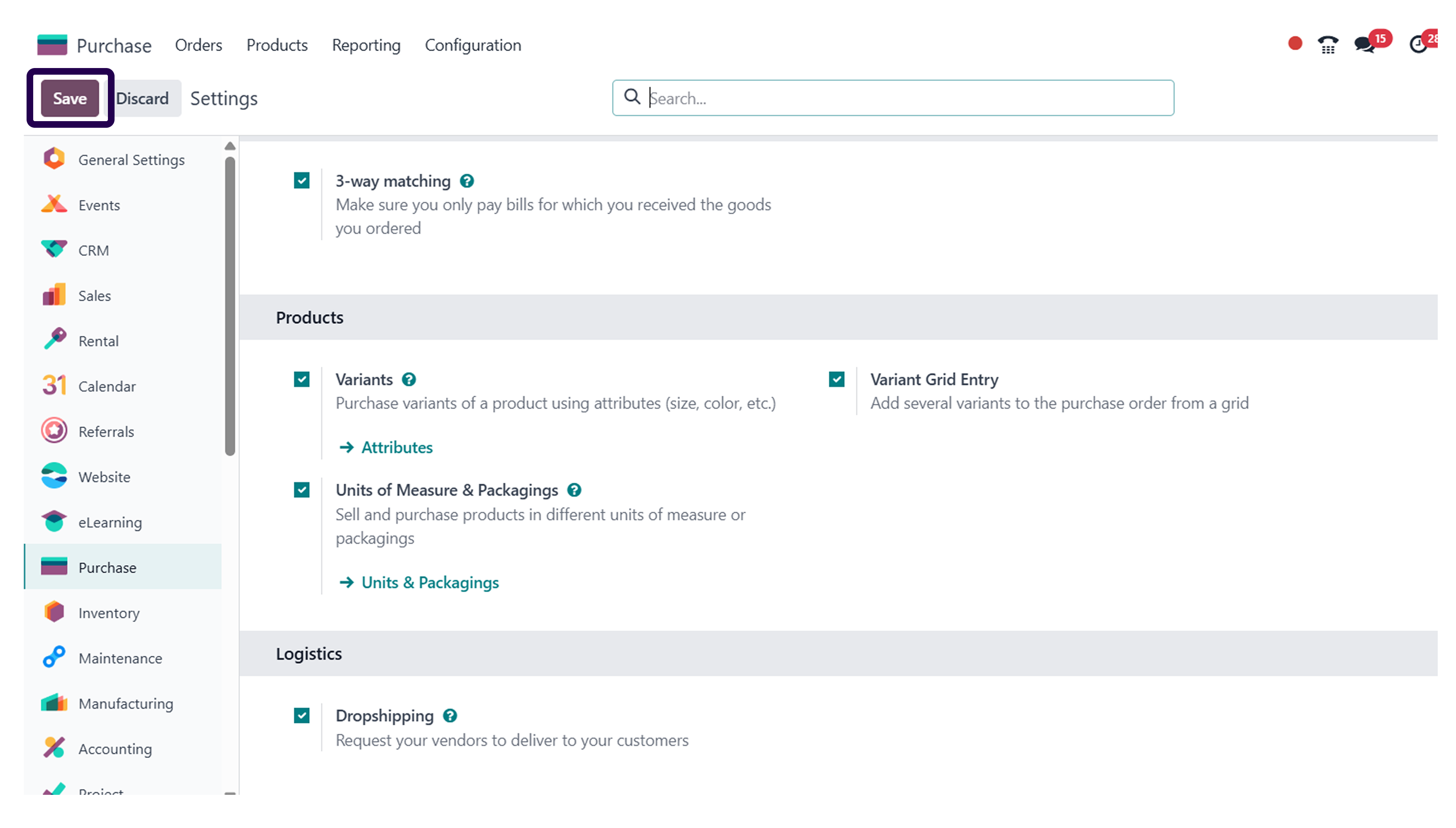
Task: Open the Products menu
Action: point(277,45)
